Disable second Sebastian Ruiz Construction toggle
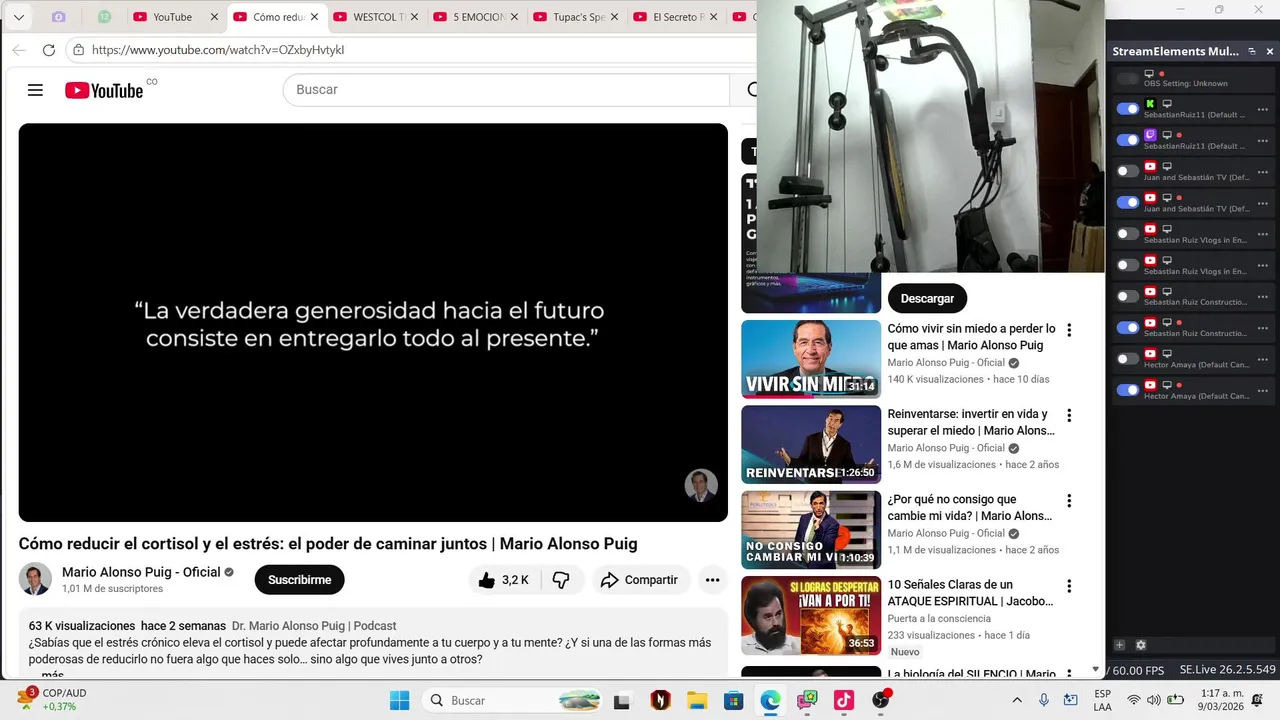 [x=1128, y=327]
